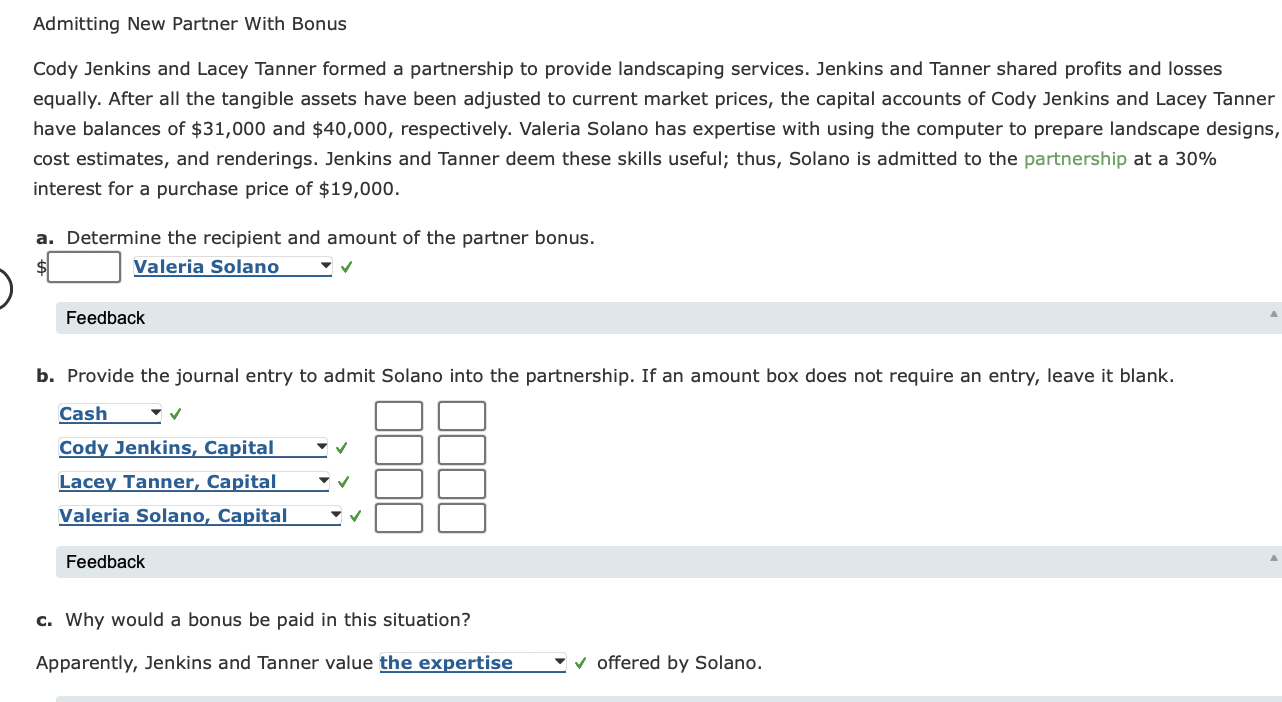Click the bonus amount input field
The height and width of the screenshot is (702, 1282).
(x=85, y=267)
